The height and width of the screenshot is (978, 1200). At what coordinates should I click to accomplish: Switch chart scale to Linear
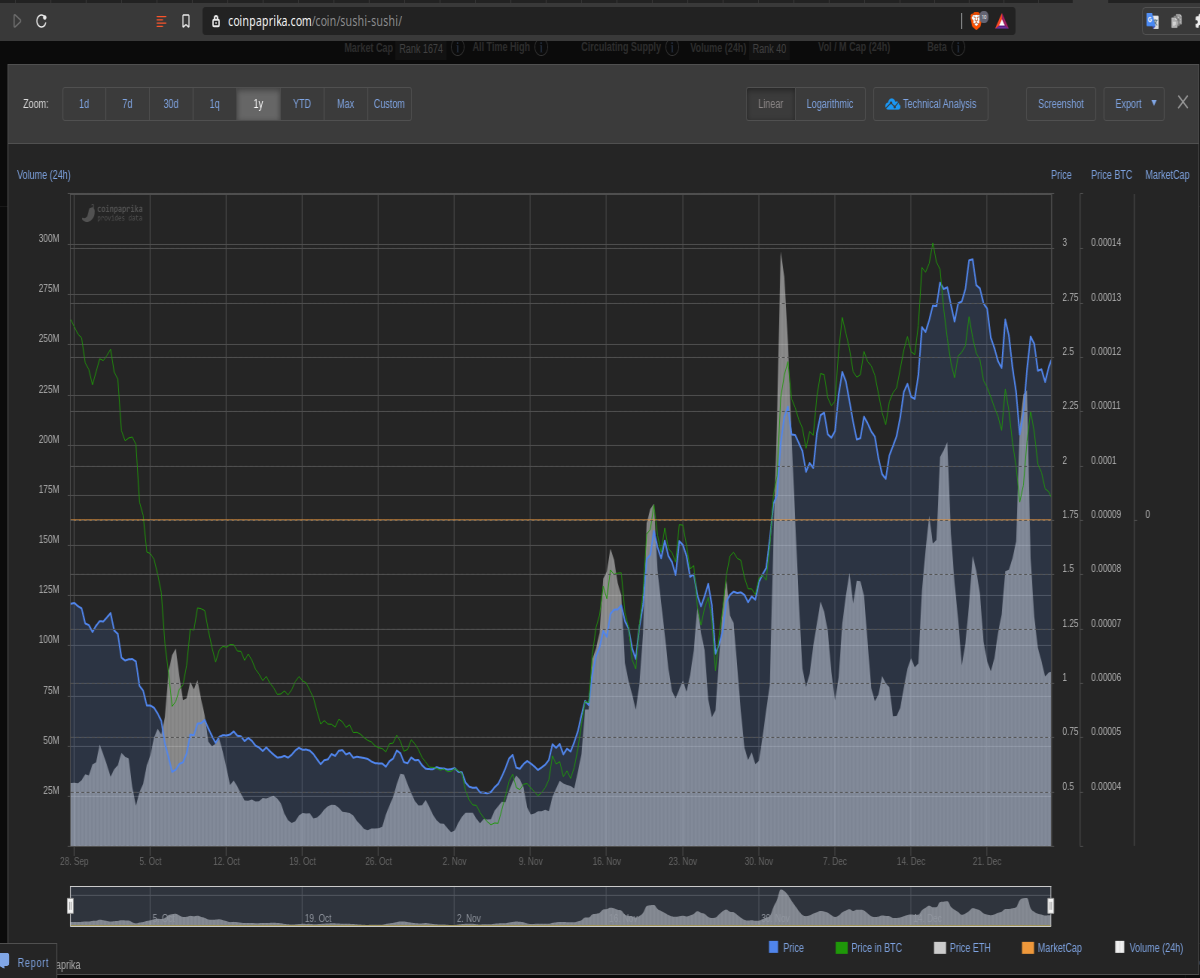point(771,104)
